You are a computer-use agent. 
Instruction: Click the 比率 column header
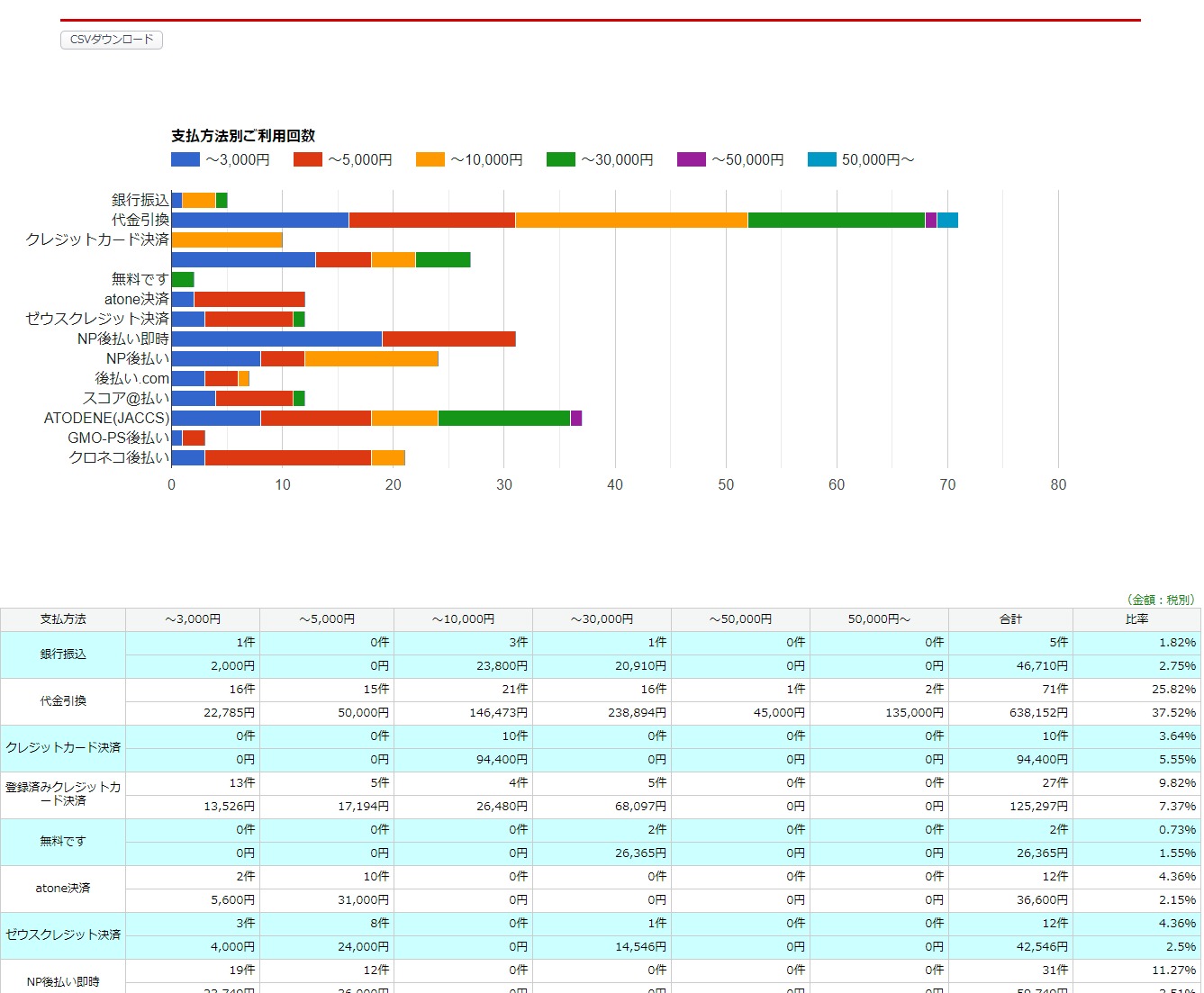point(1136,619)
